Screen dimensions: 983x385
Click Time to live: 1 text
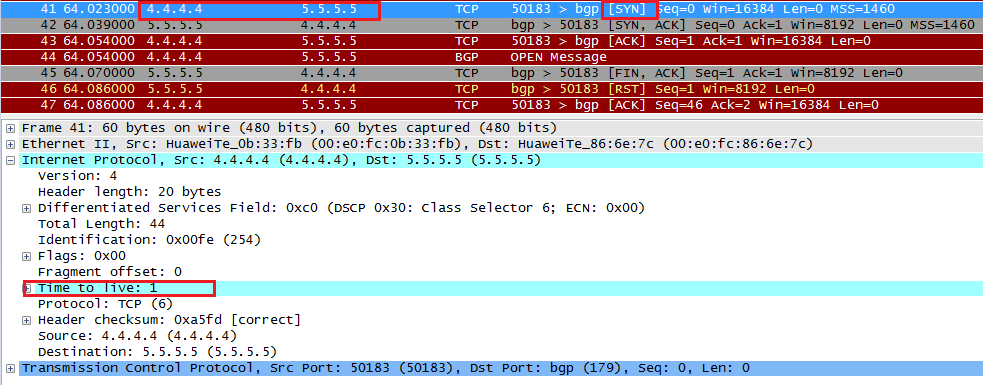97,288
